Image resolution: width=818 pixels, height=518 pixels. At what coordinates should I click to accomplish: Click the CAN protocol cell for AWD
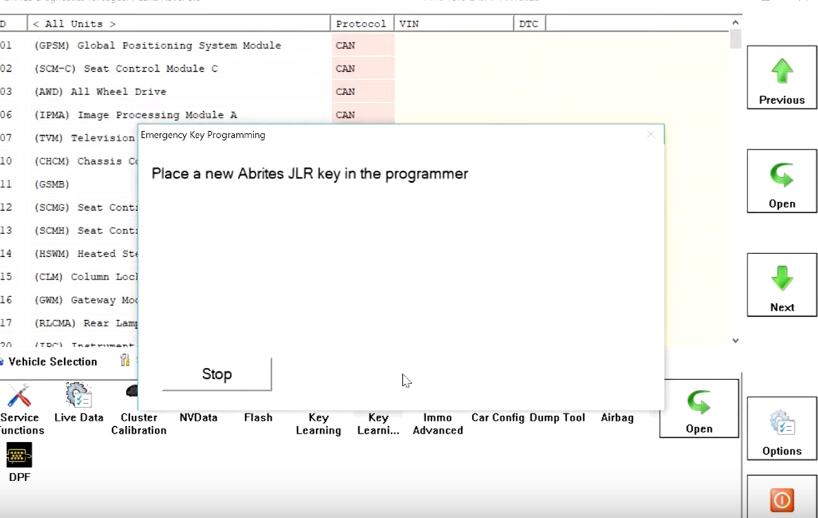[x=363, y=91]
